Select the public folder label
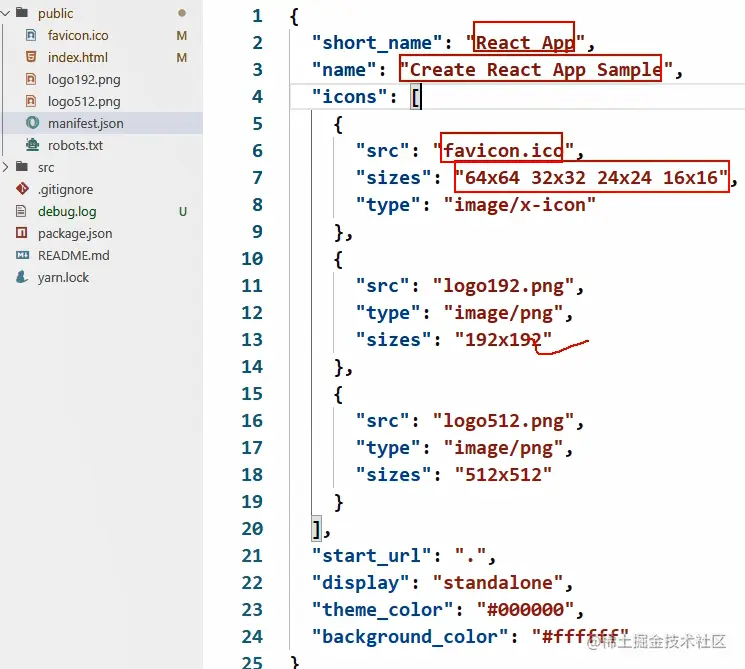 point(56,14)
